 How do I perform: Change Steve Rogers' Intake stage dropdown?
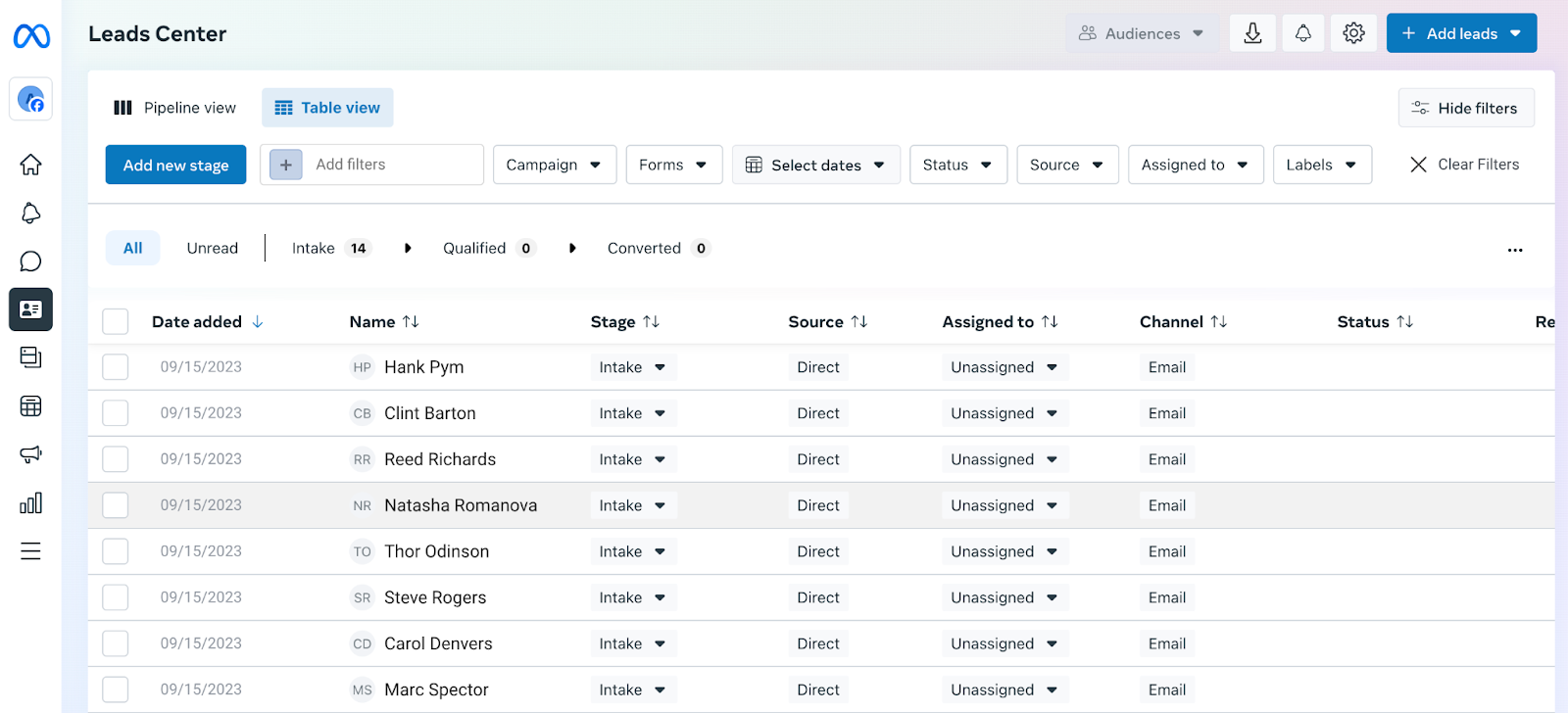coord(633,597)
